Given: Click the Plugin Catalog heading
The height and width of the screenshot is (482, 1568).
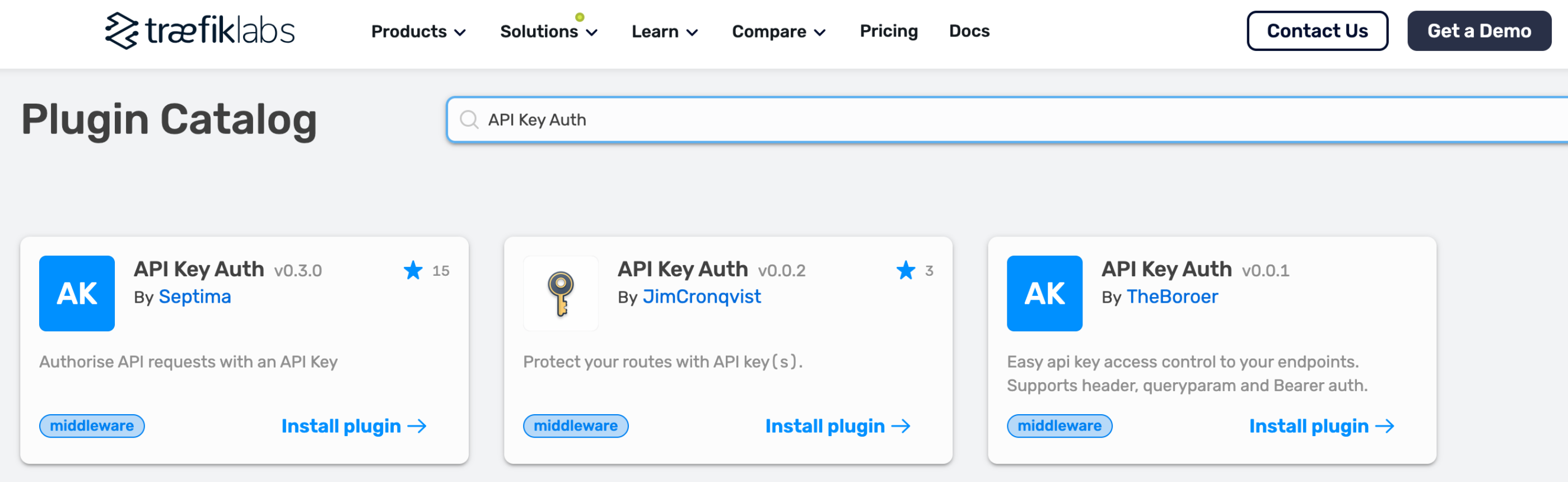Looking at the screenshot, I should [169, 119].
